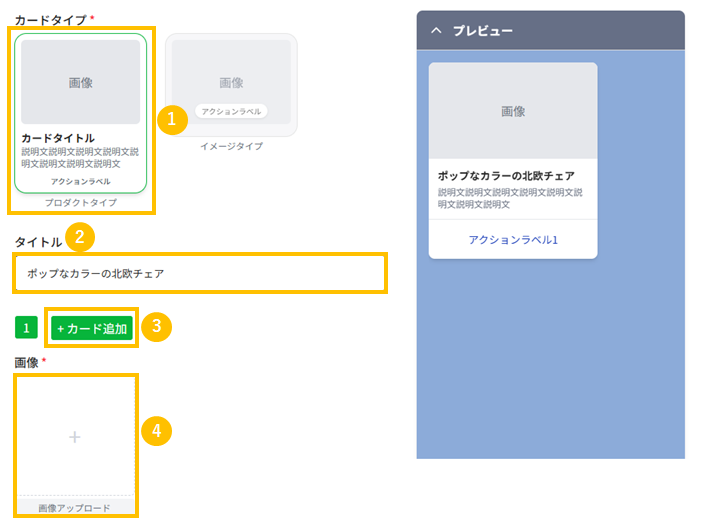The height and width of the screenshot is (530, 715).
Task: Click the タイトル text input field
Action: click(x=200, y=273)
